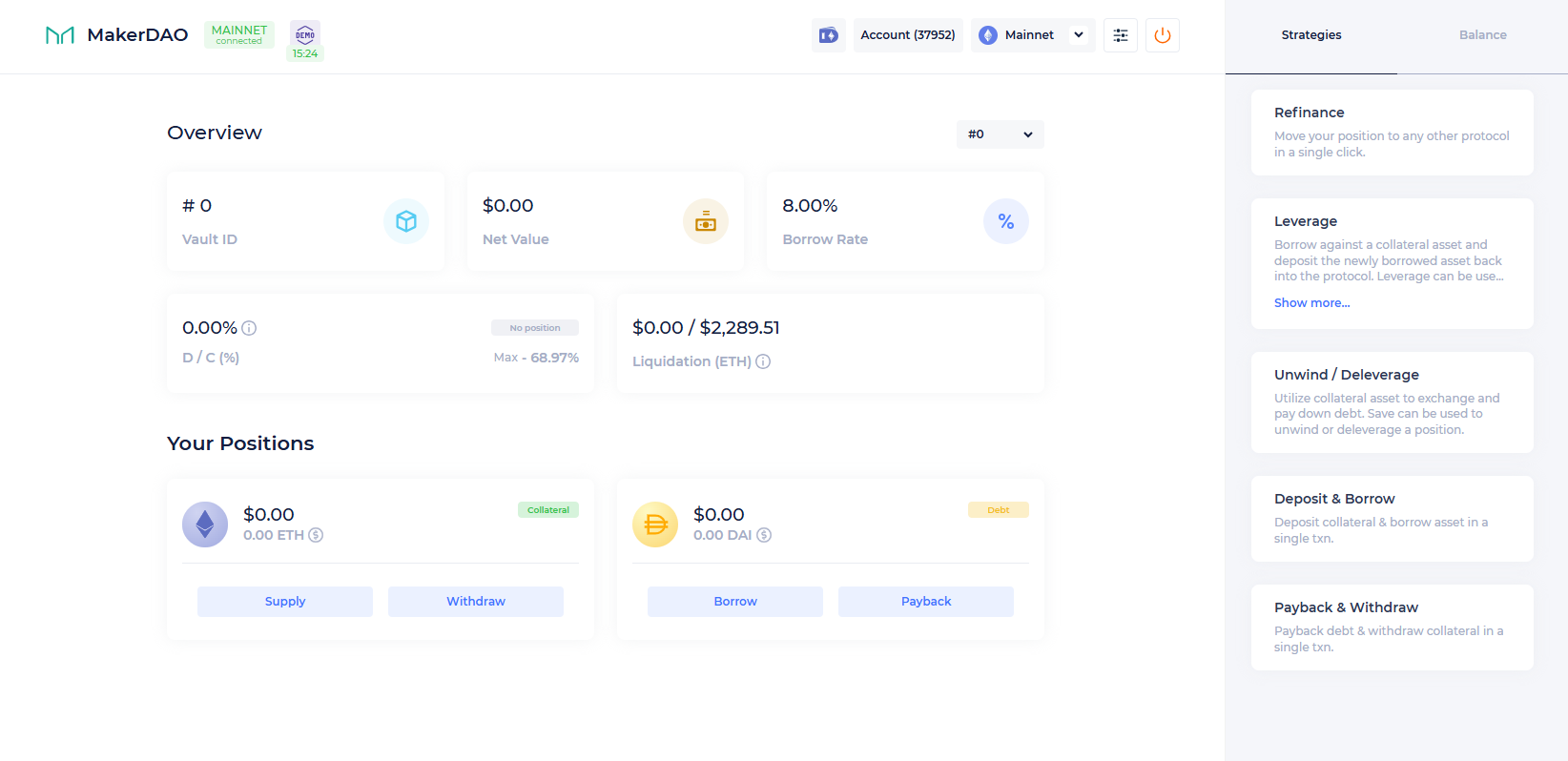1568x761 pixels.
Task: Click the orange power disconnect icon
Action: click(x=1162, y=35)
